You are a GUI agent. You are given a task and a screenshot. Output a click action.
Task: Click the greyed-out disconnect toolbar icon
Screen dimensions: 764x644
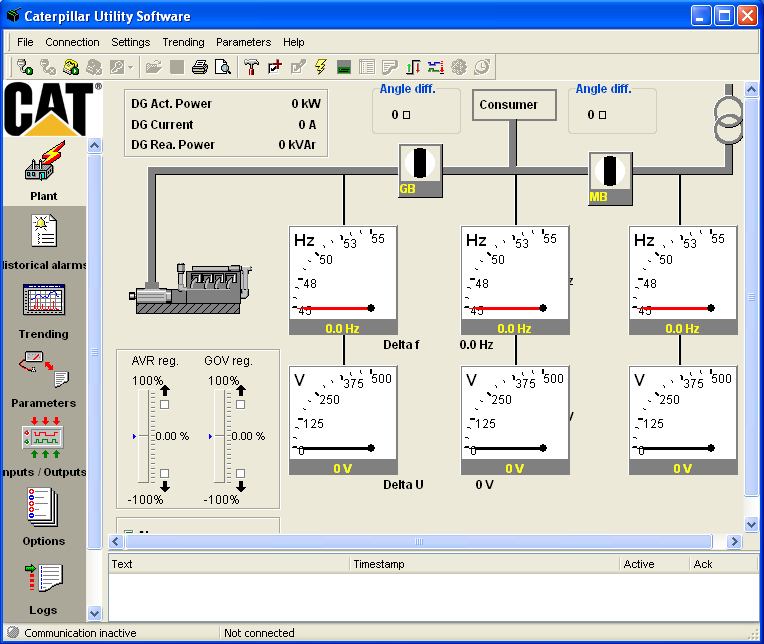point(48,67)
